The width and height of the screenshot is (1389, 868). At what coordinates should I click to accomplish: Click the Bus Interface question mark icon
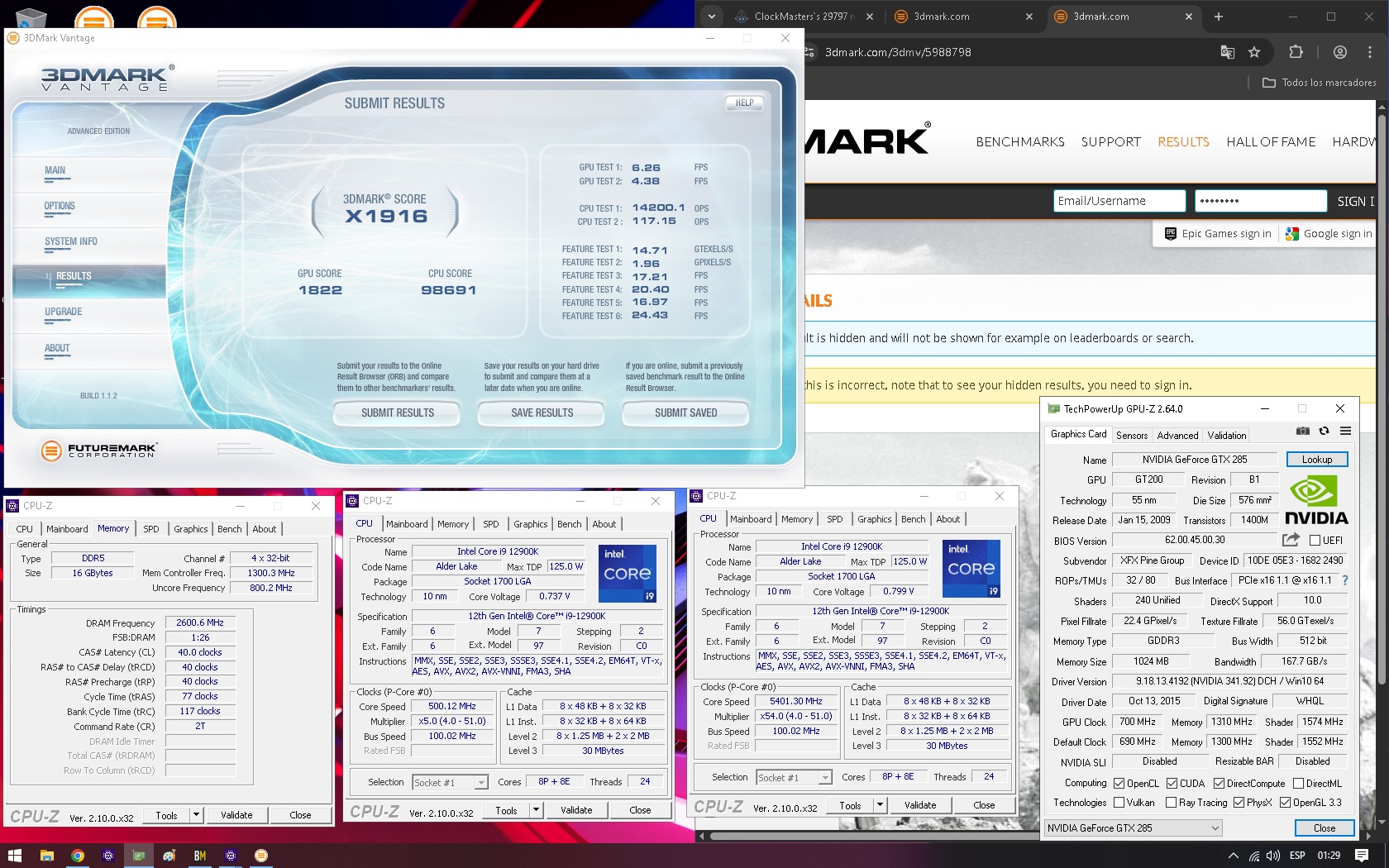click(1345, 580)
